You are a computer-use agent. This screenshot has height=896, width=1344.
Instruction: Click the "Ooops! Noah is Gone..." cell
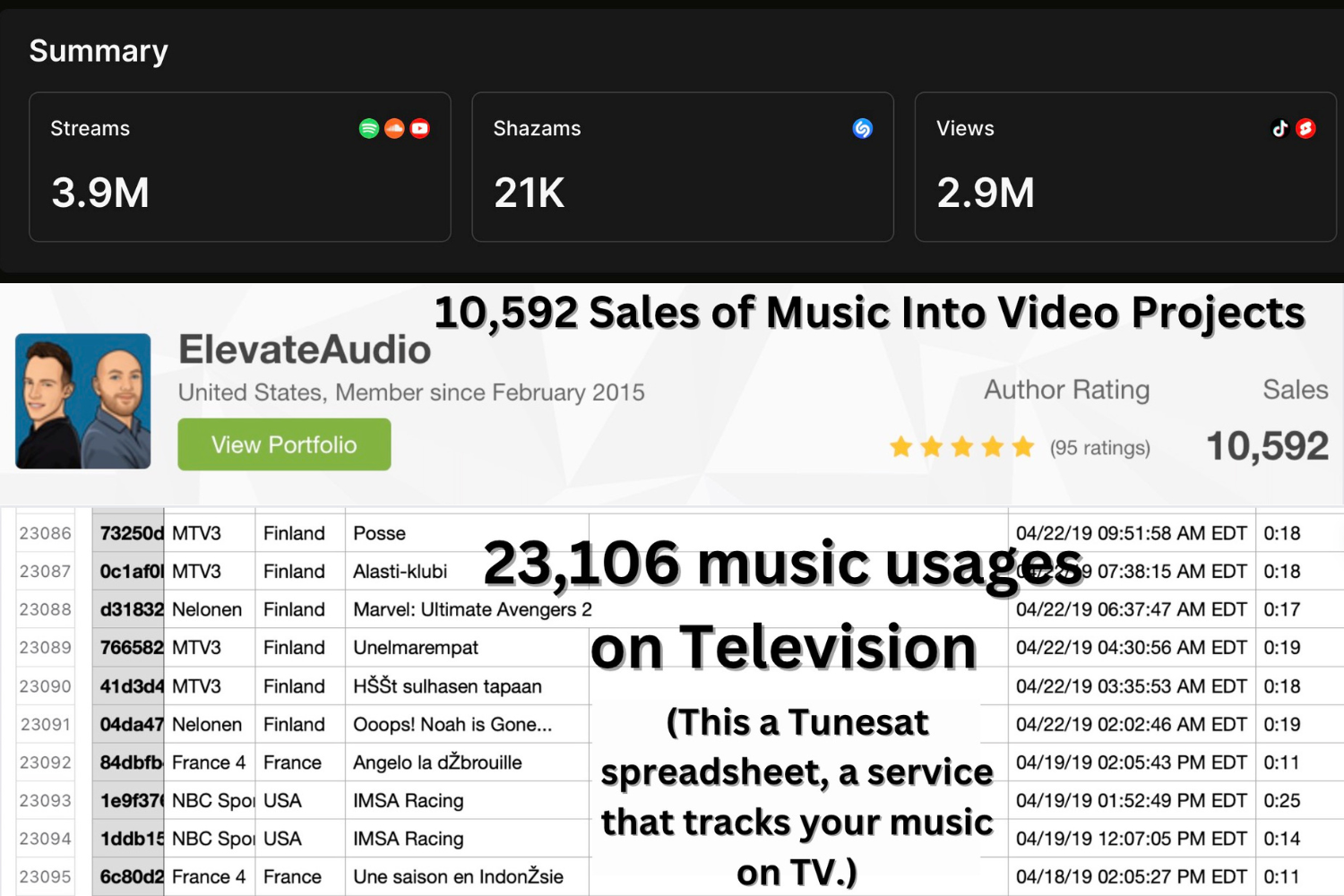tap(467, 724)
